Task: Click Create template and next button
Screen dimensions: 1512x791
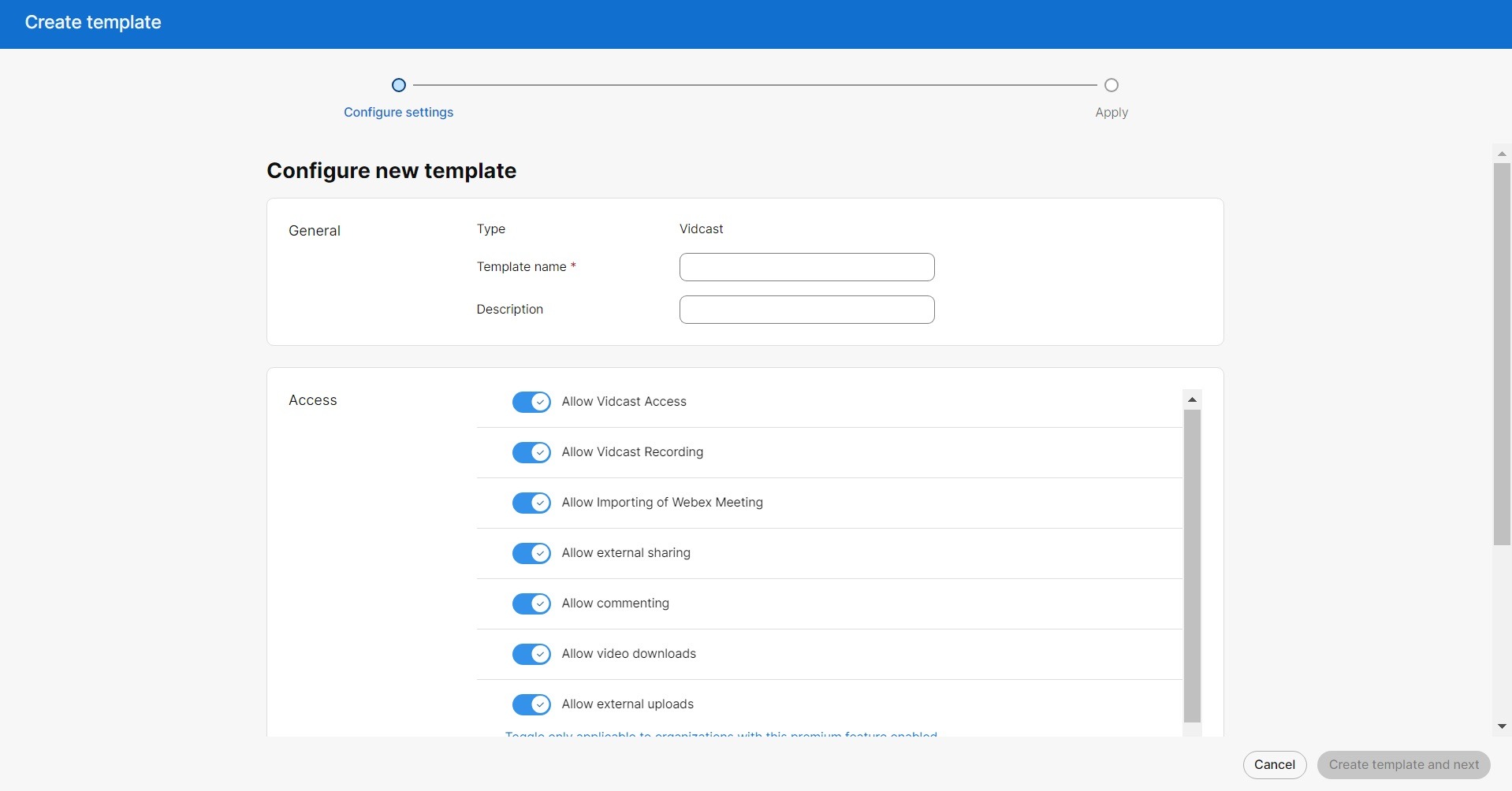Action: click(1403, 764)
